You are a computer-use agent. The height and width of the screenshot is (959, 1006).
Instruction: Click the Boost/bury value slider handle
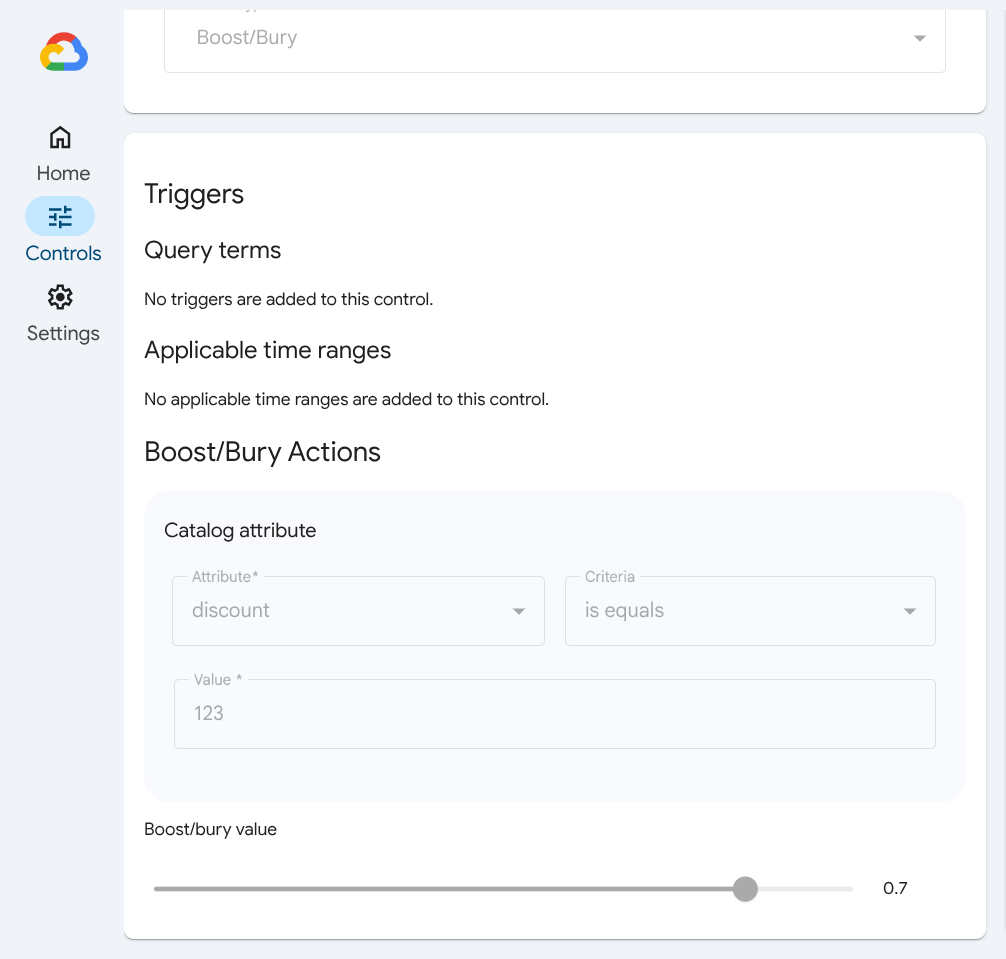point(745,889)
